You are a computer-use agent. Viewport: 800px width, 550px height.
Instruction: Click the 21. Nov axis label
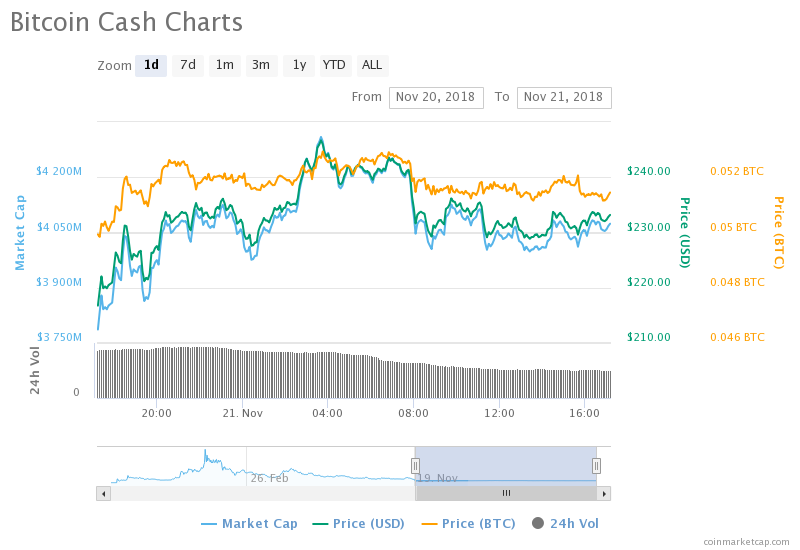[242, 413]
